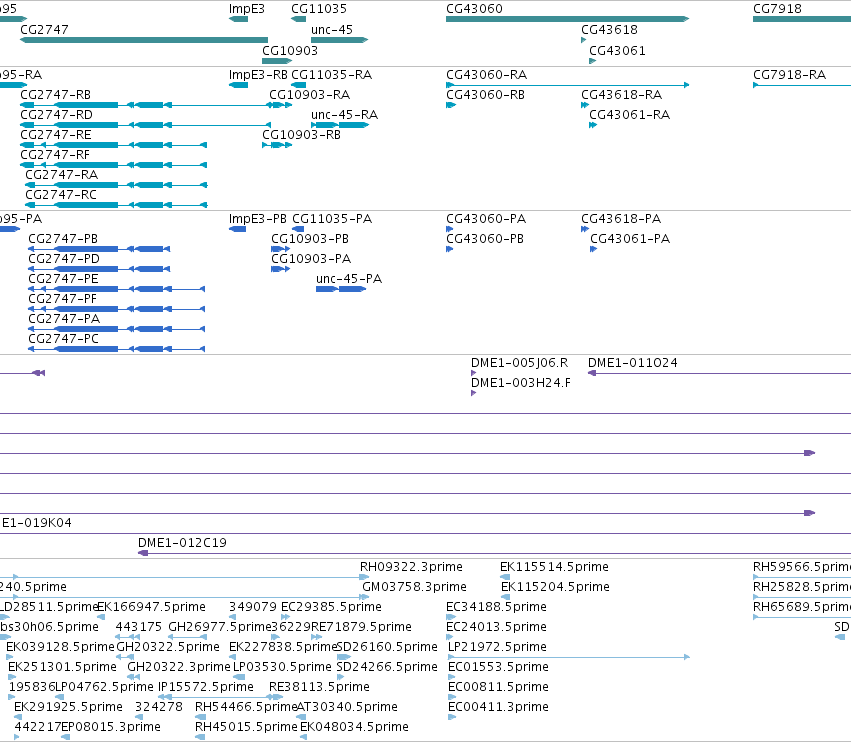The width and height of the screenshot is (851, 742).
Task: Select transcript CG2747-RE
Action: 113,145
